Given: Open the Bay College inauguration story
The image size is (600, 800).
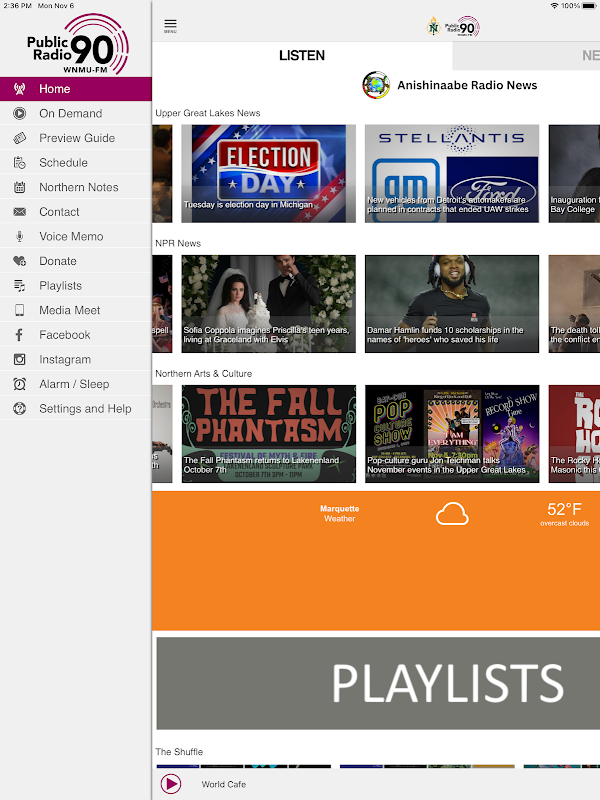Looking at the screenshot, I should tap(574, 173).
